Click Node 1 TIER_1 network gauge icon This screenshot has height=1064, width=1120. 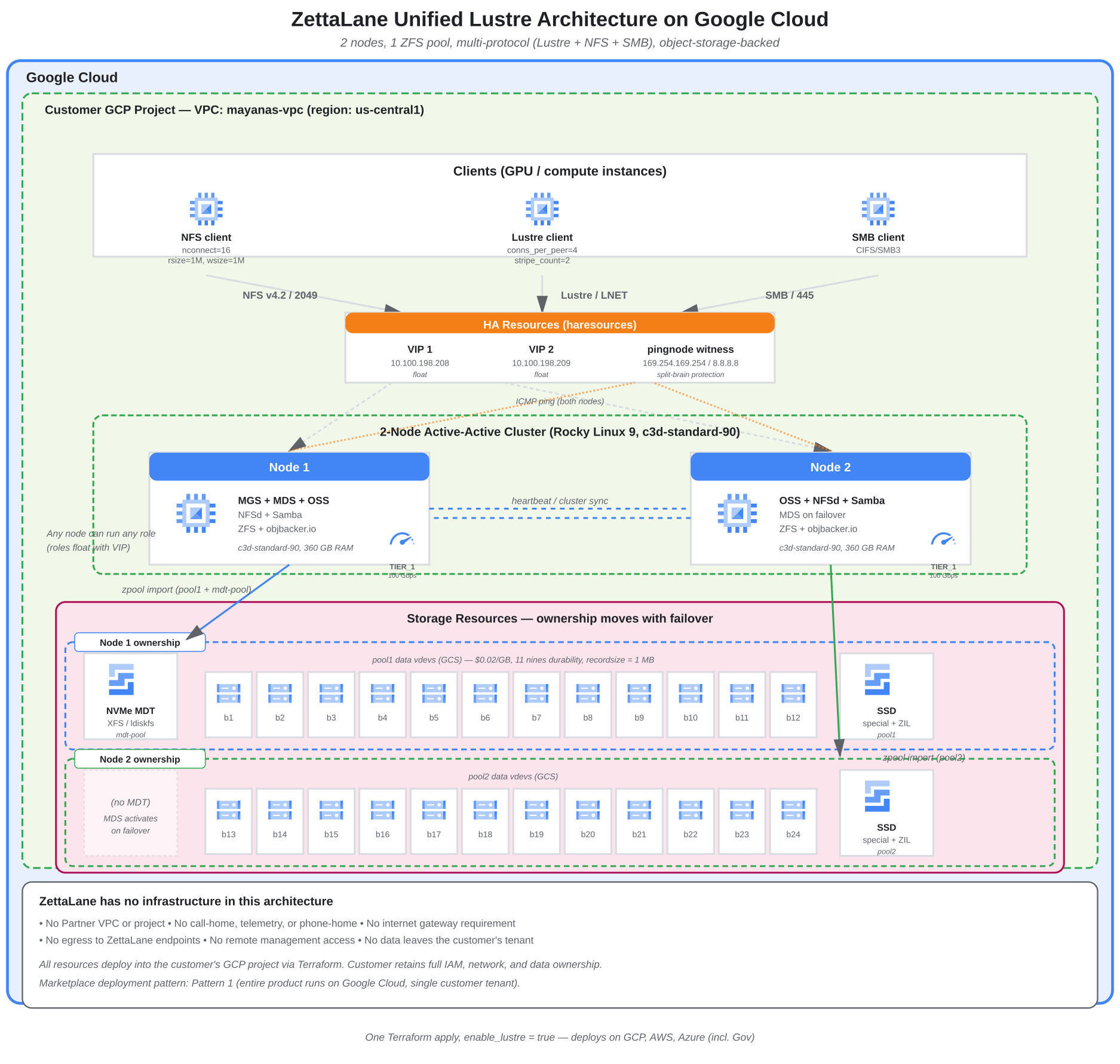[402, 539]
